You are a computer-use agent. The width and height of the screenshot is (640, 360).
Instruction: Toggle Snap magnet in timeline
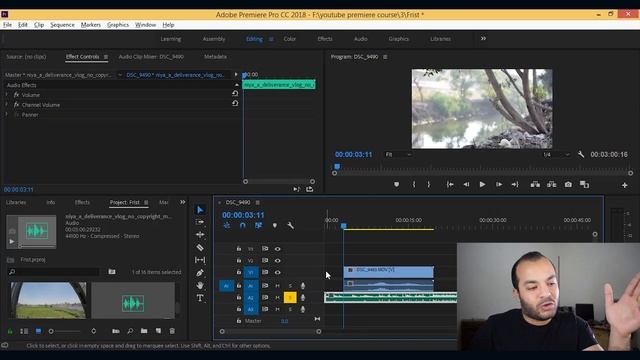(x=243, y=225)
